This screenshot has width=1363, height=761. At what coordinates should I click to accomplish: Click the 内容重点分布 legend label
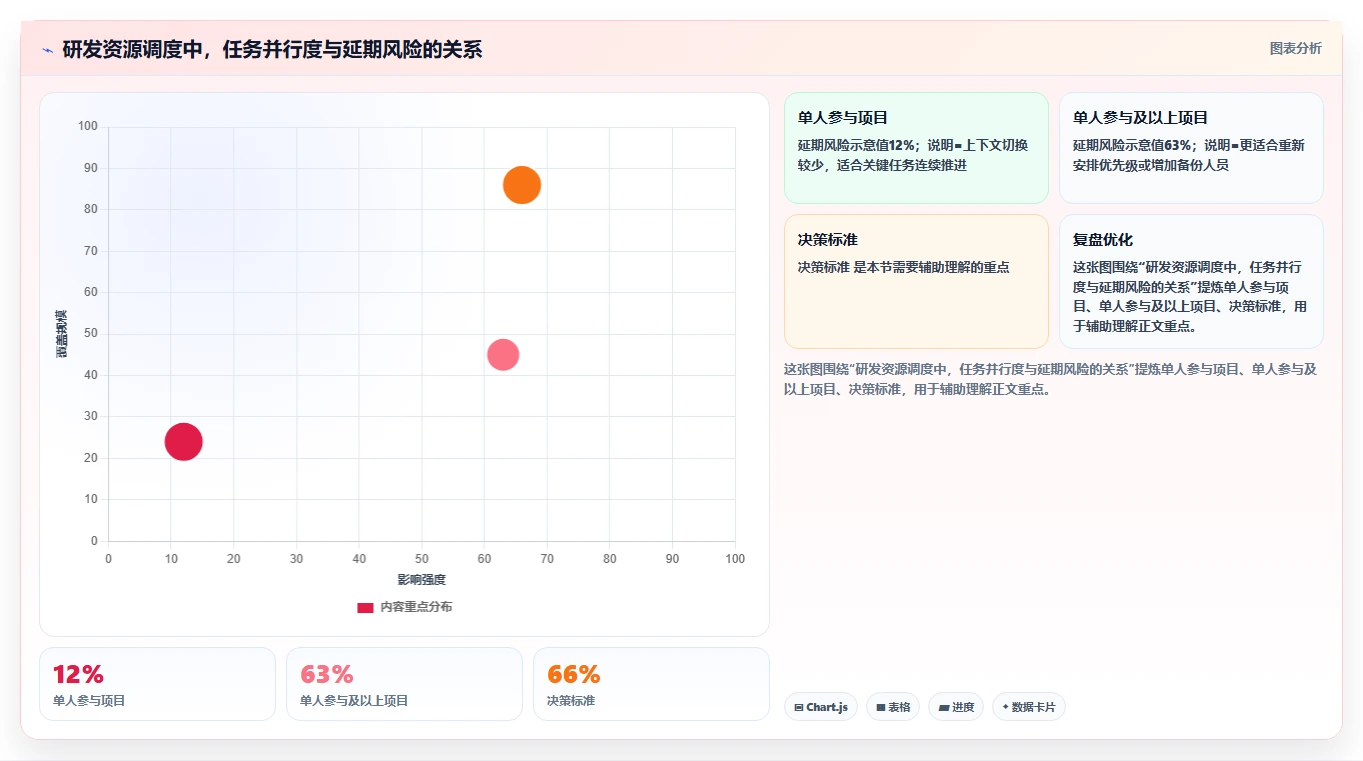click(x=416, y=607)
